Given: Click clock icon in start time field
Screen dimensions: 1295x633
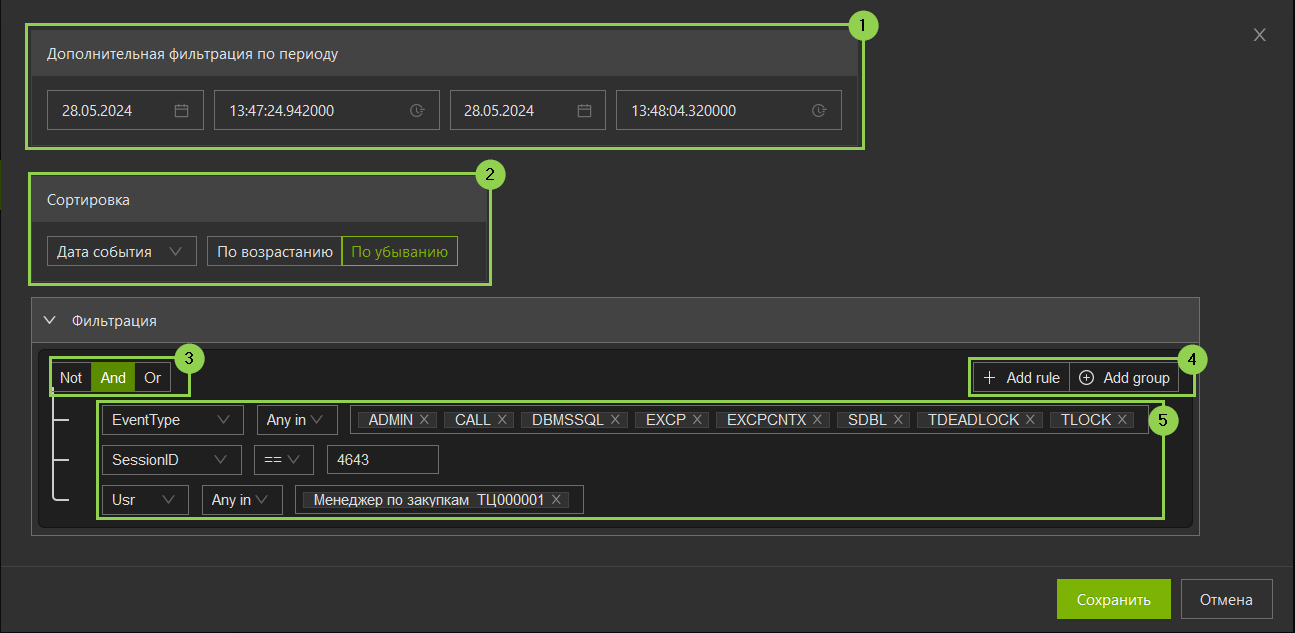Looking at the screenshot, I should pyautogui.click(x=417, y=111).
